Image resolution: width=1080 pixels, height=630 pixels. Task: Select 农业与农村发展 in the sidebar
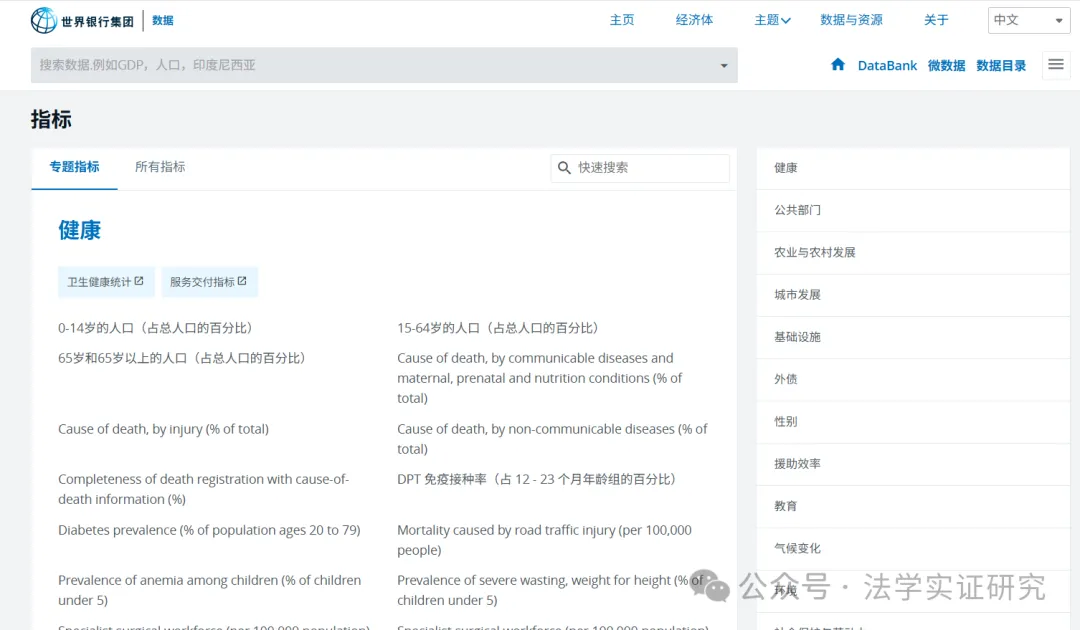pyautogui.click(x=913, y=253)
